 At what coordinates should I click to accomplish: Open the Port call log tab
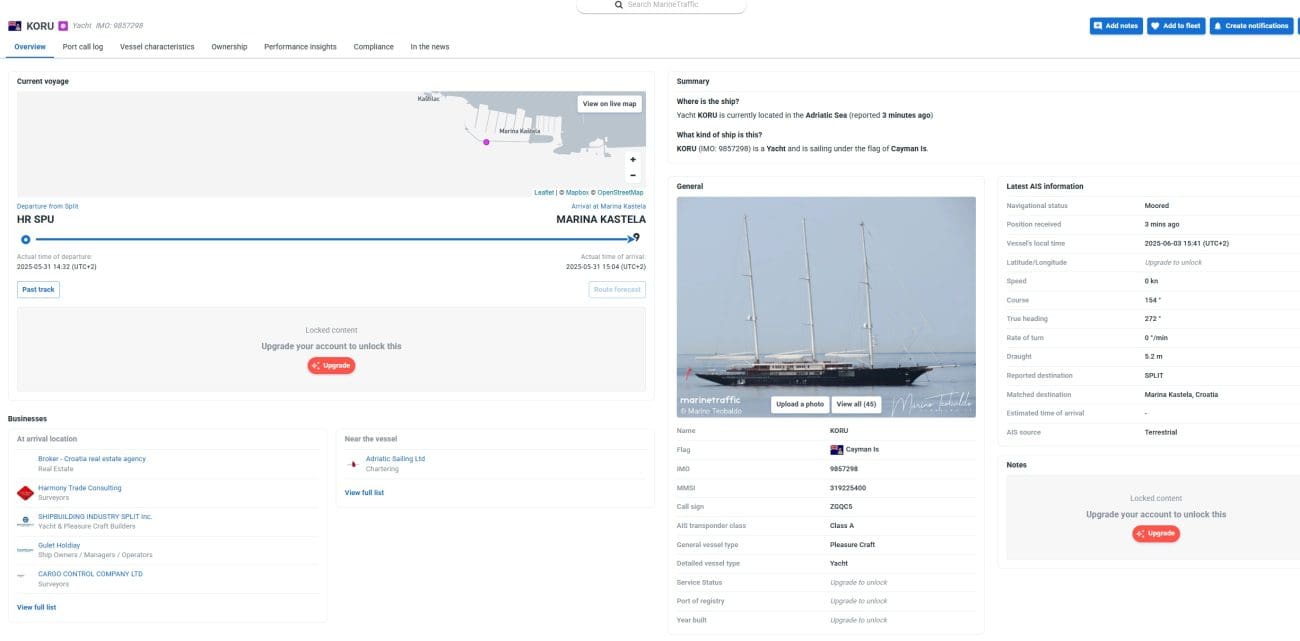(83, 47)
